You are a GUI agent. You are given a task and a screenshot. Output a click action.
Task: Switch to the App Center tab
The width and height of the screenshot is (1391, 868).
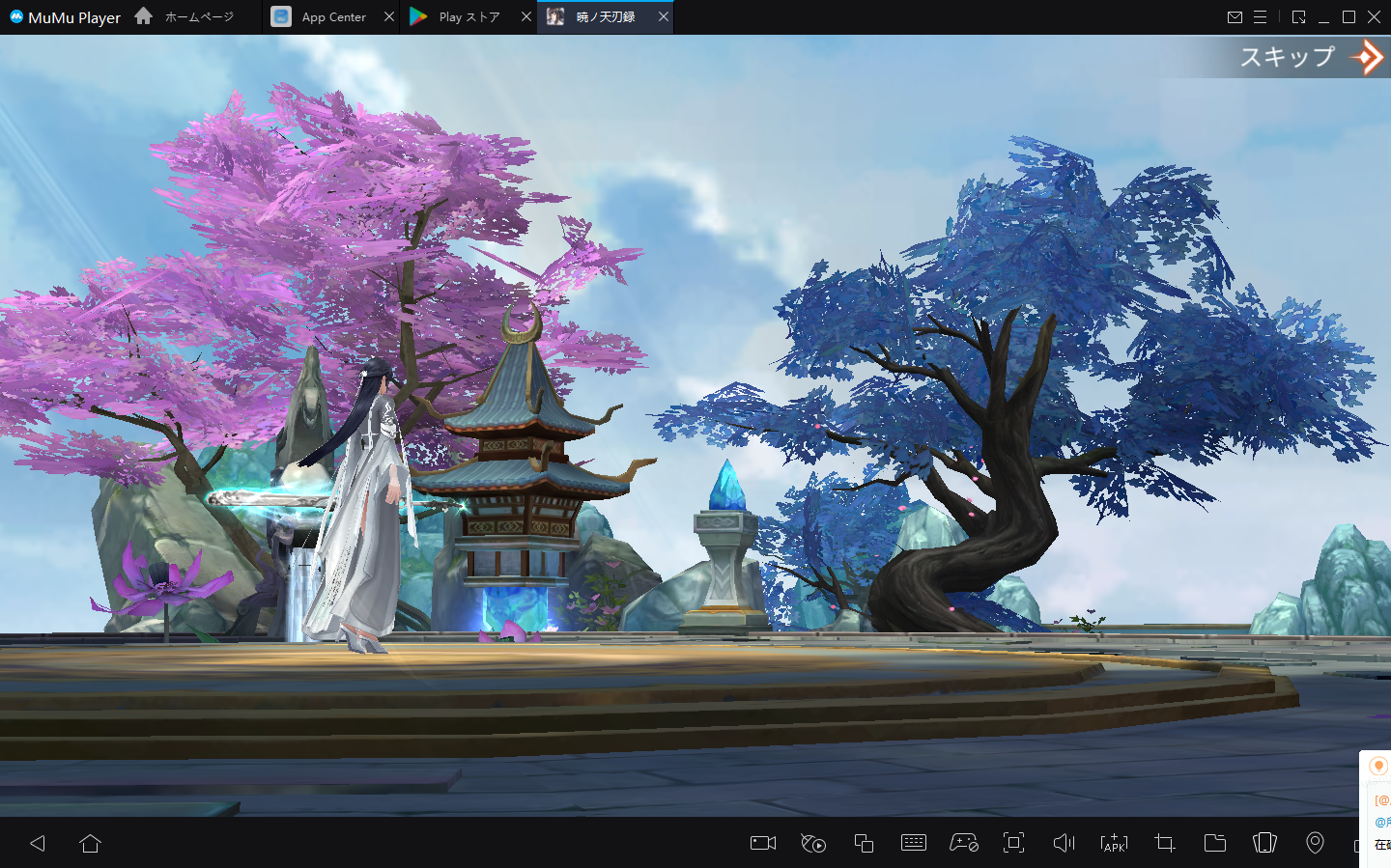click(333, 16)
